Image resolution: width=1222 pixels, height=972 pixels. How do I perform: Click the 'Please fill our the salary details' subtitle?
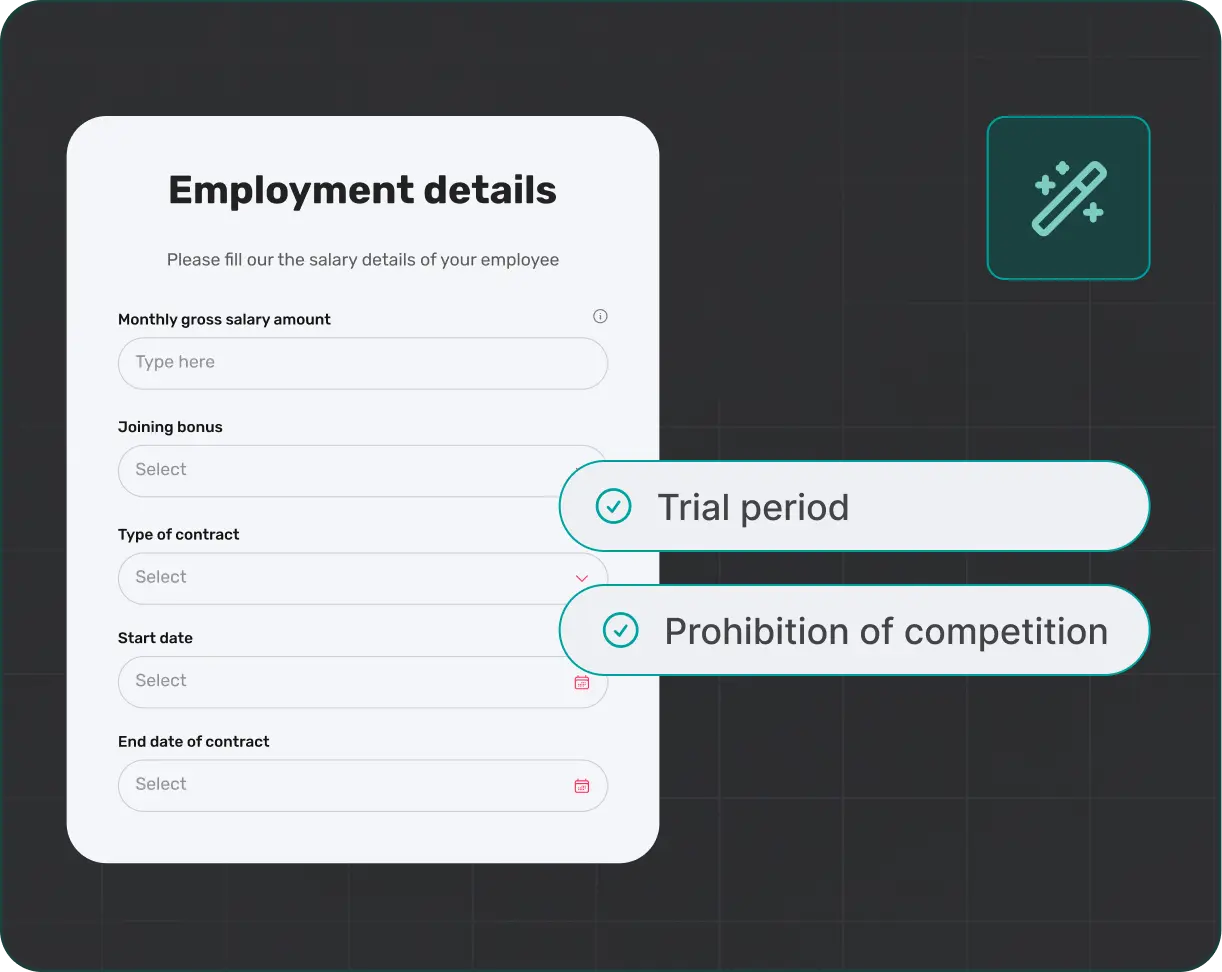tap(362, 260)
